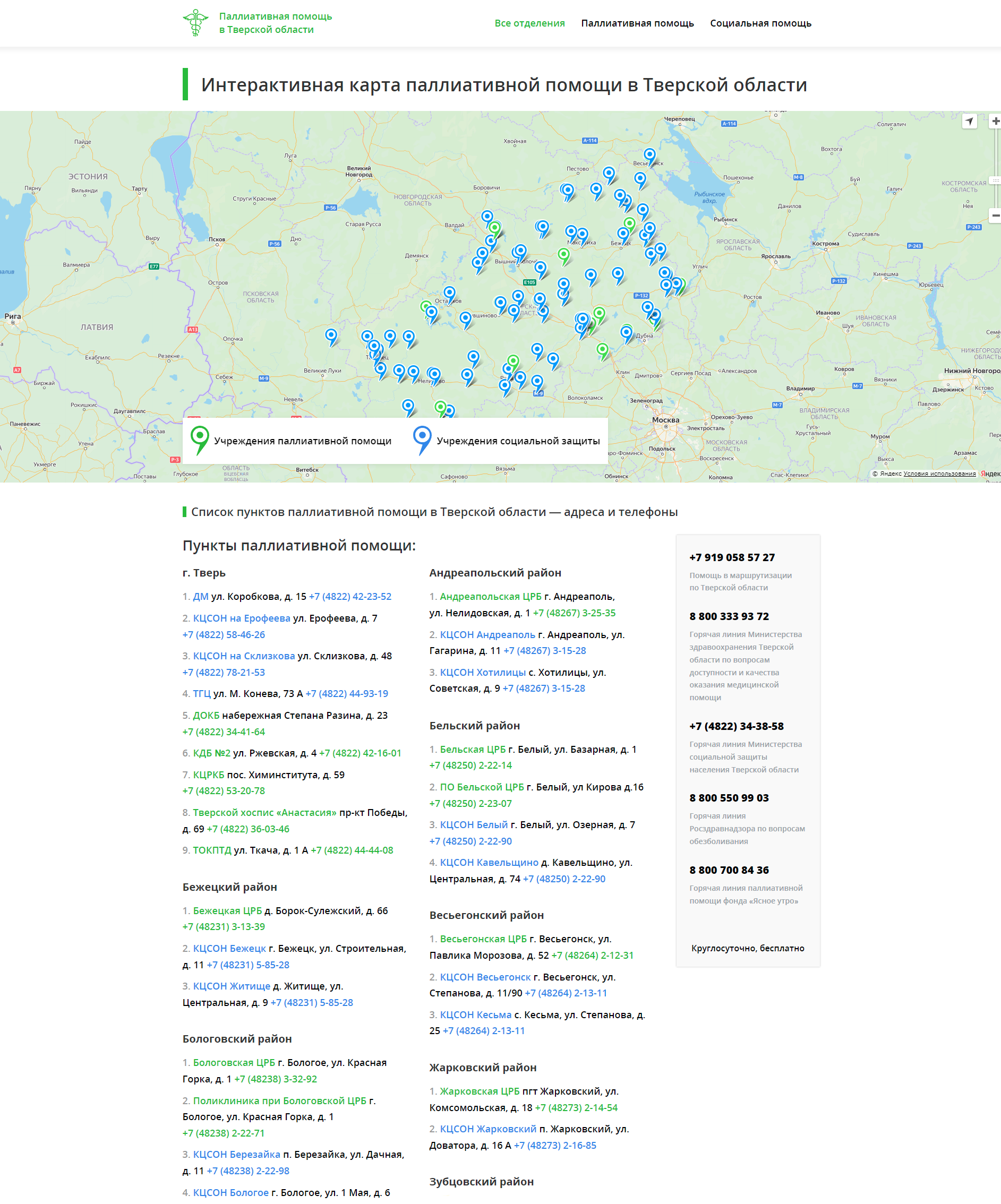Open the Тверской хоспис «Анастасия» link
The width and height of the screenshot is (1001, 1204).
(x=264, y=812)
